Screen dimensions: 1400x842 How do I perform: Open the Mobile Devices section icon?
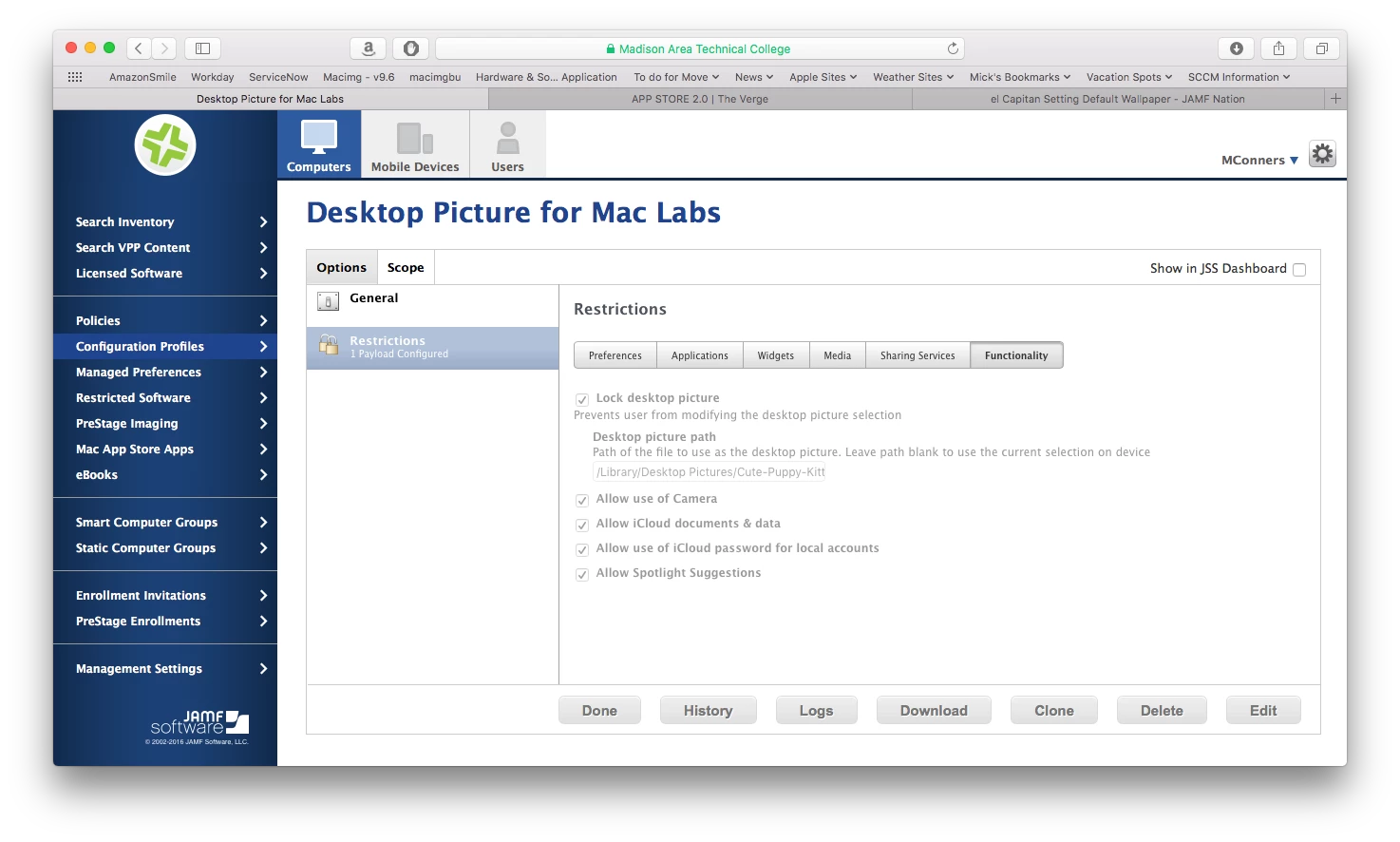415,139
